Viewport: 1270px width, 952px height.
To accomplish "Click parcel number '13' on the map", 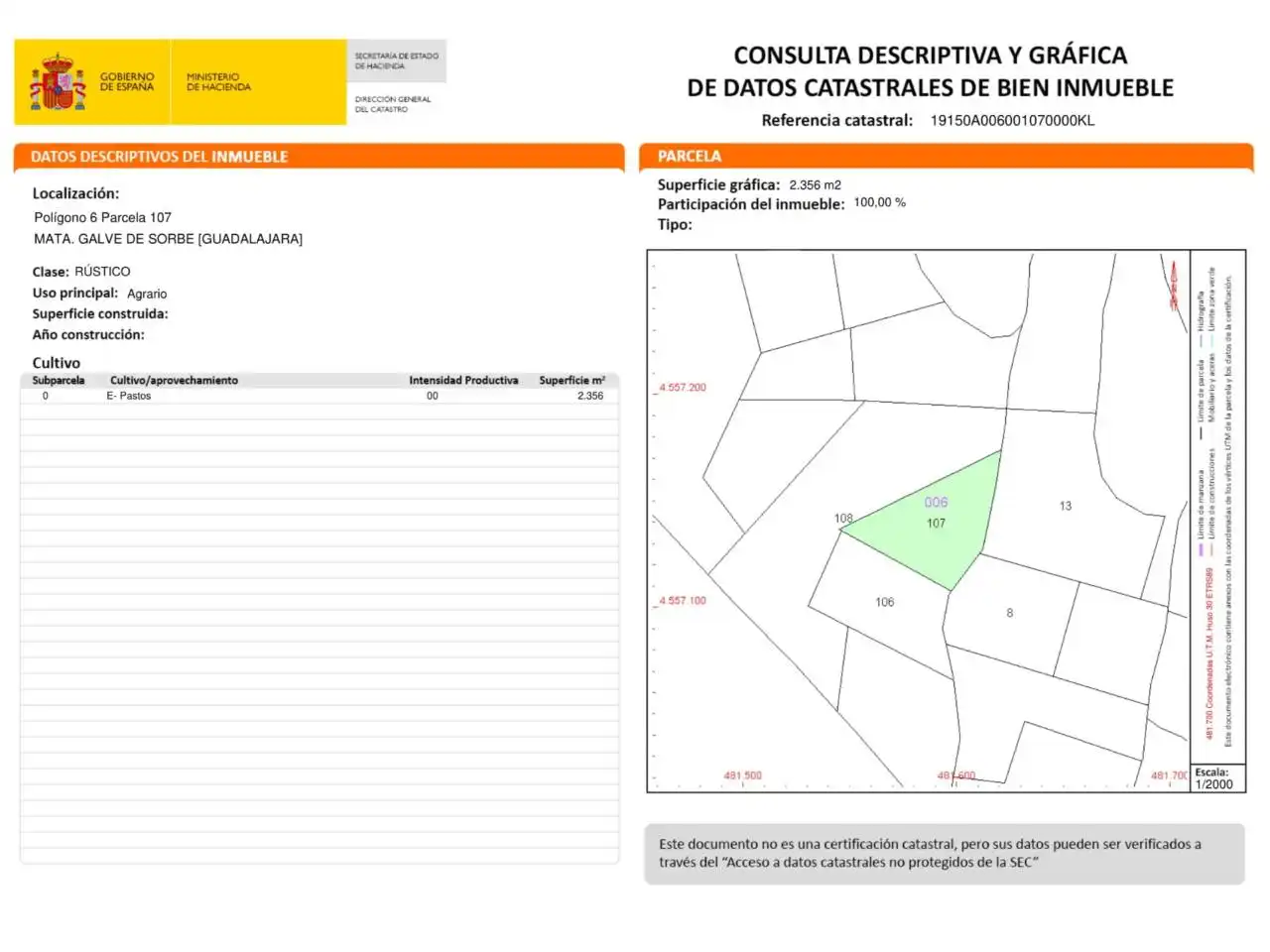I will point(1066,506).
